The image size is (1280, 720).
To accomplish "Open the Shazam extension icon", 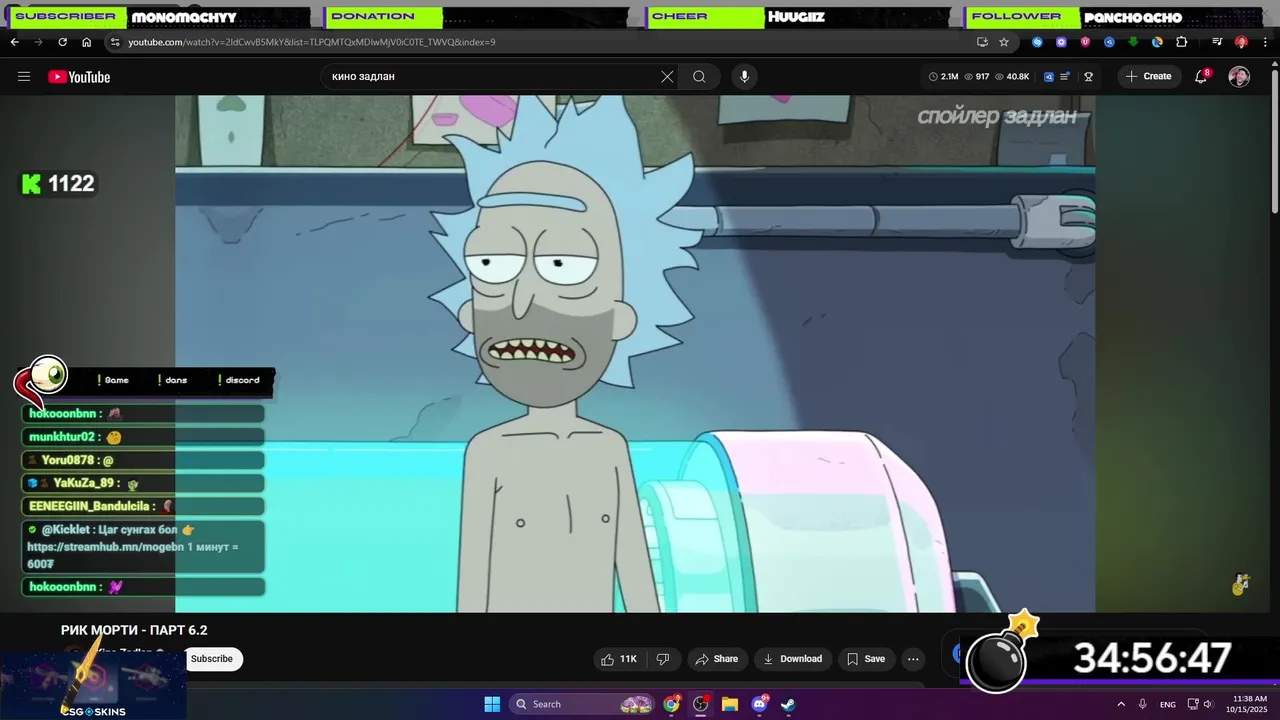I will click(x=1037, y=42).
